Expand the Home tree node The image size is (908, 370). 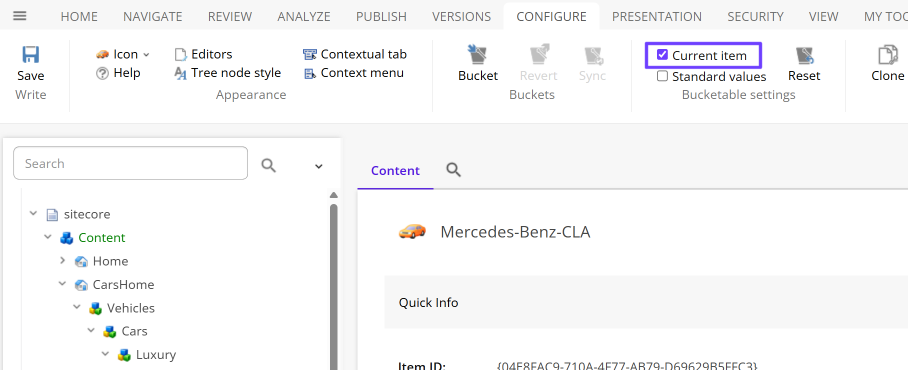click(63, 261)
